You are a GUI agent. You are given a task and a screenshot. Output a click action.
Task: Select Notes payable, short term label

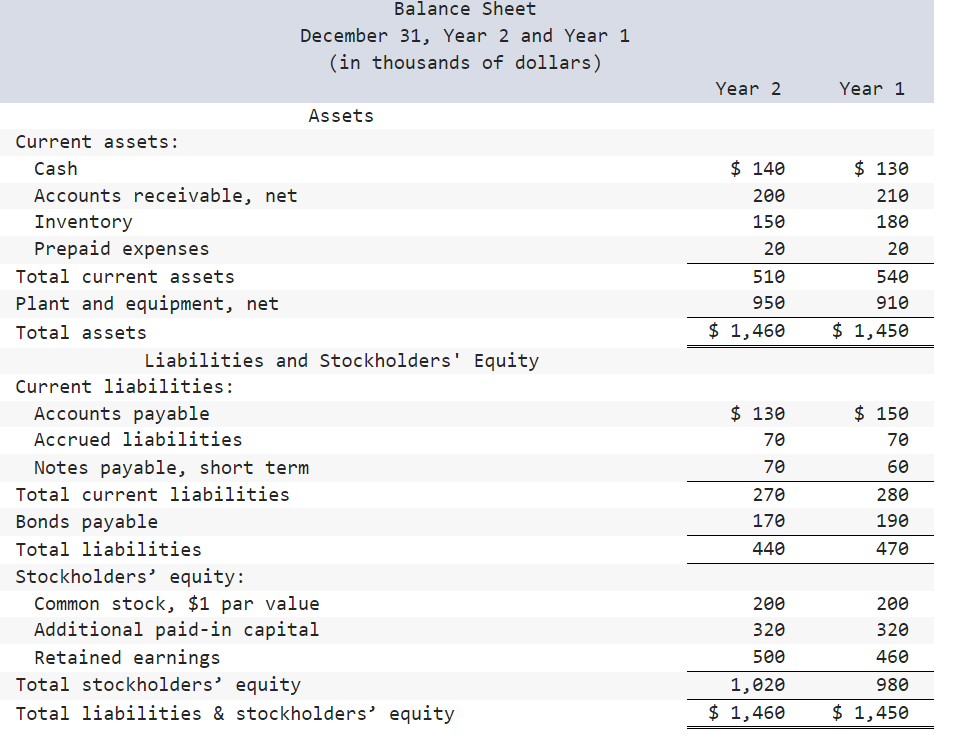point(171,467)
